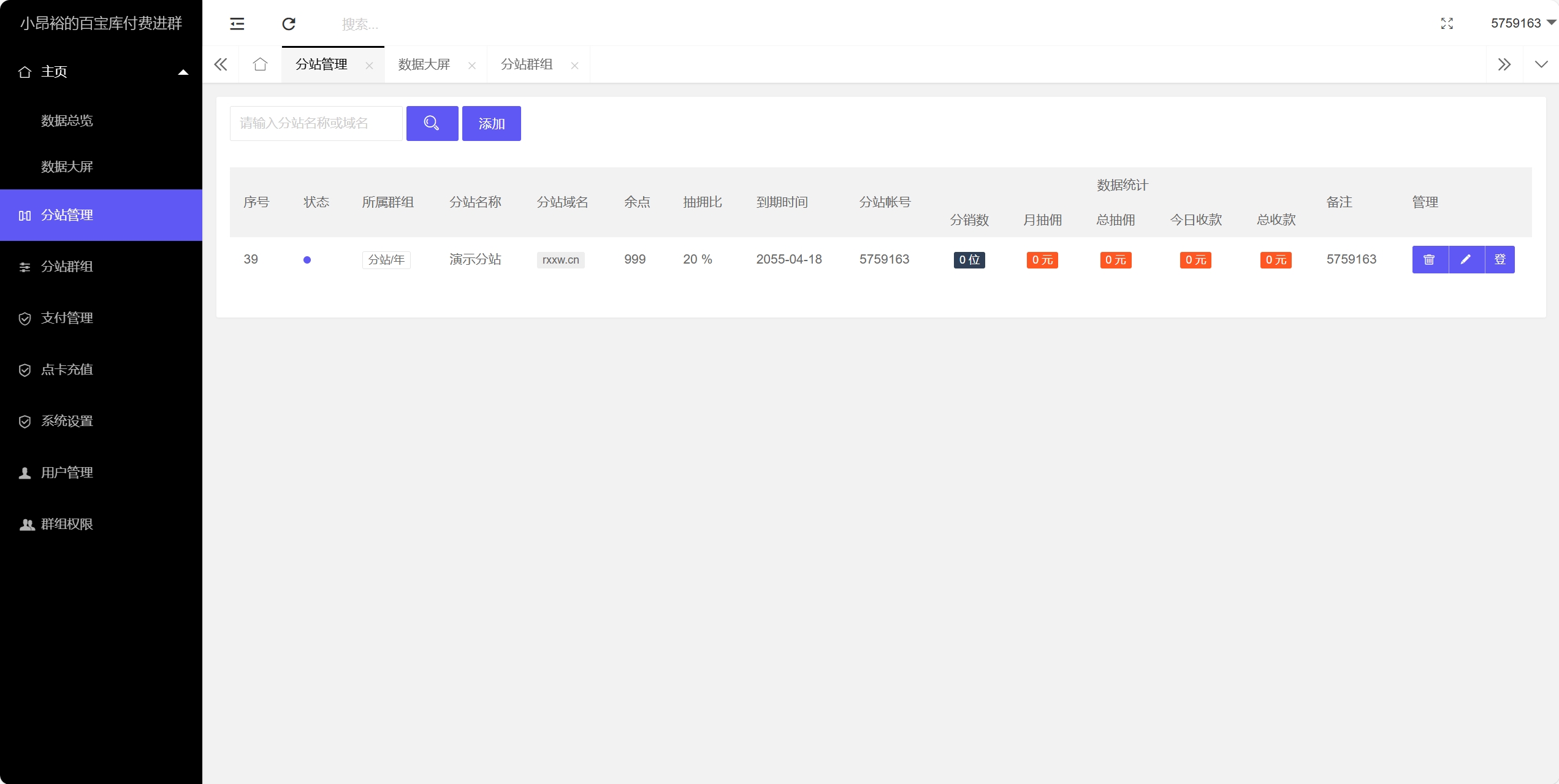Select the 分站管理 tab

(x=322, y=65)
